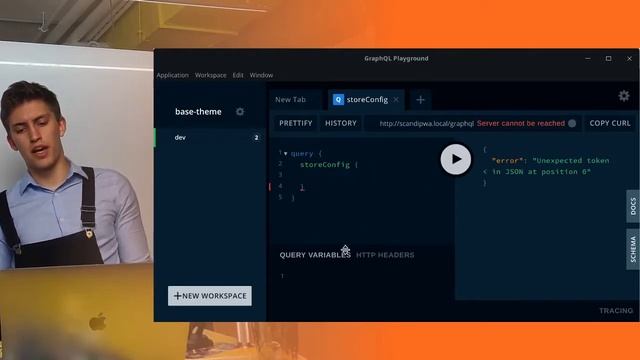Select the storeConfig tab
This screenshot has height=360, width=640.
pos(367,100)
